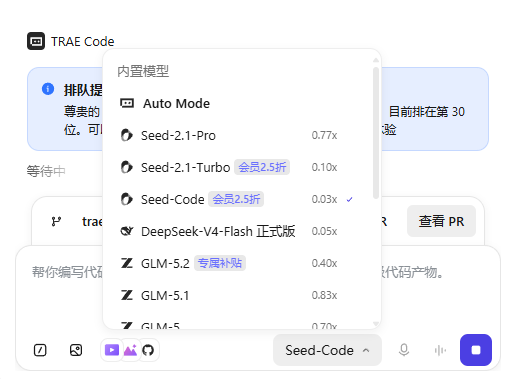Click 会员2.5折 badge beside Seed-2.1-Turbo
This screenshot has width=510, height=379.
coord(262,167)
